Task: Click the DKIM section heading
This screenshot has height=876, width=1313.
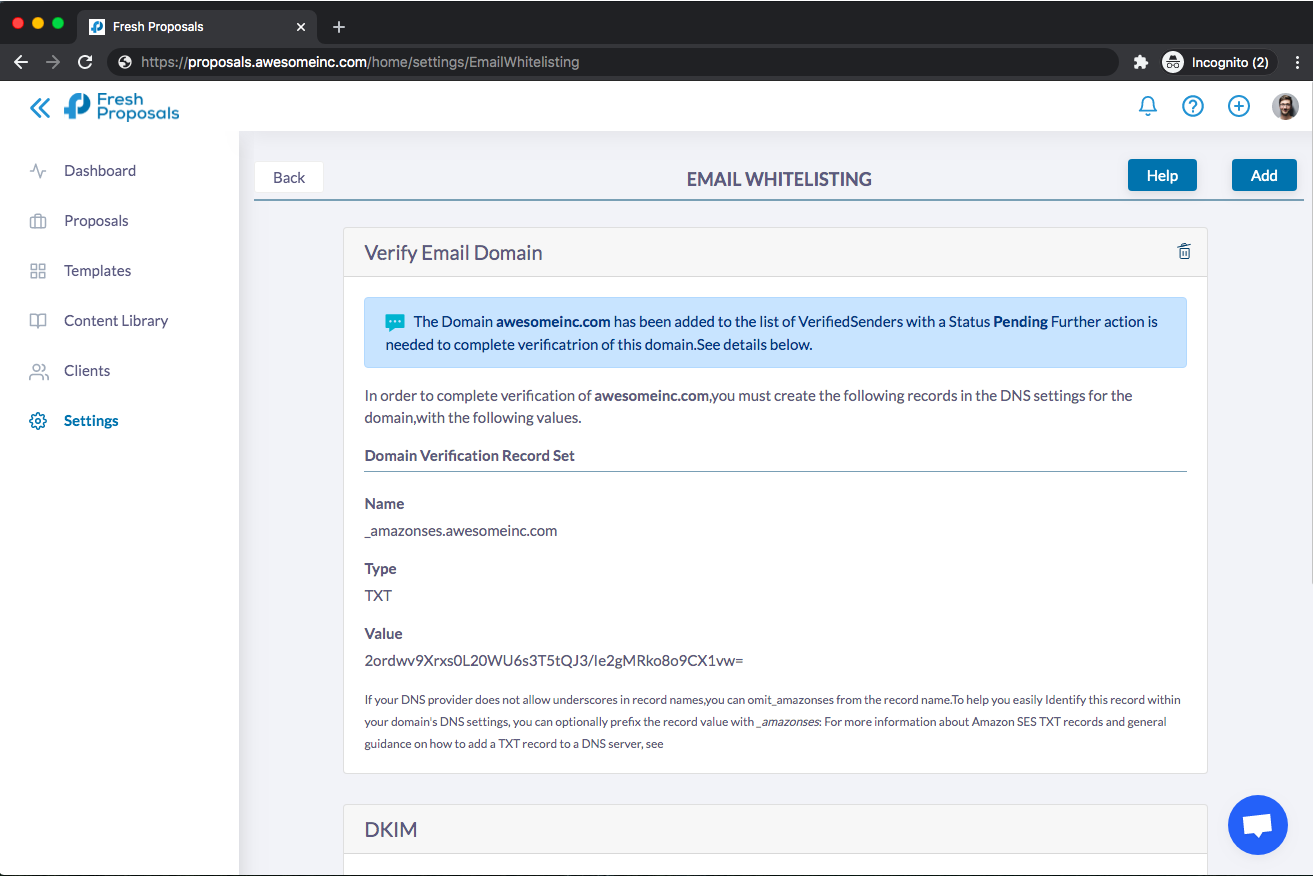Action: [391, 830]
